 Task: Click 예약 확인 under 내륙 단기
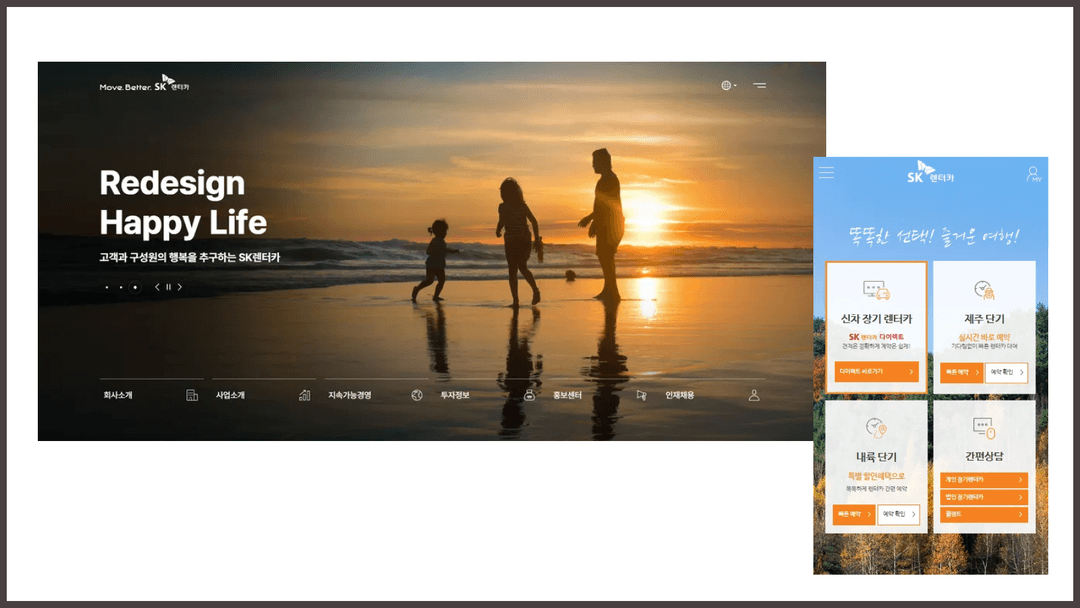[899, 514]
